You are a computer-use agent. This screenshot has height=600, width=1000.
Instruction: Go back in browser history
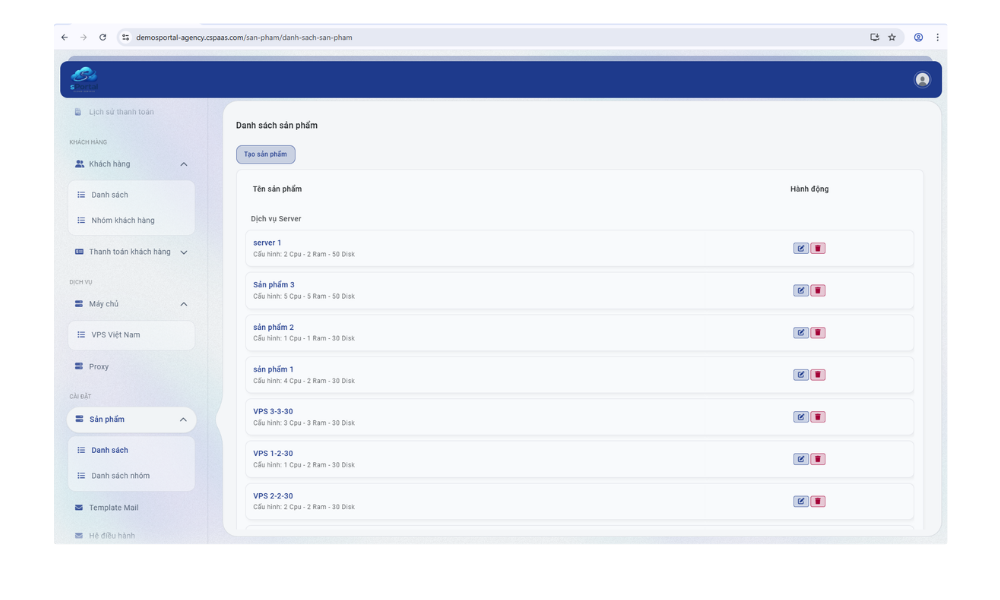point(64,38)
